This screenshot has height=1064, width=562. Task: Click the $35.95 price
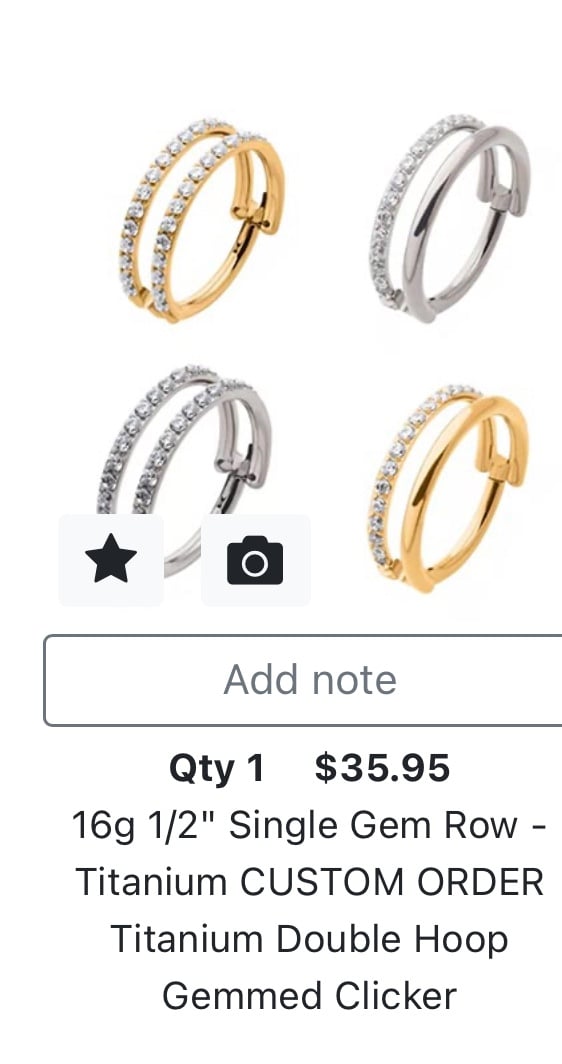coord(382,768)
